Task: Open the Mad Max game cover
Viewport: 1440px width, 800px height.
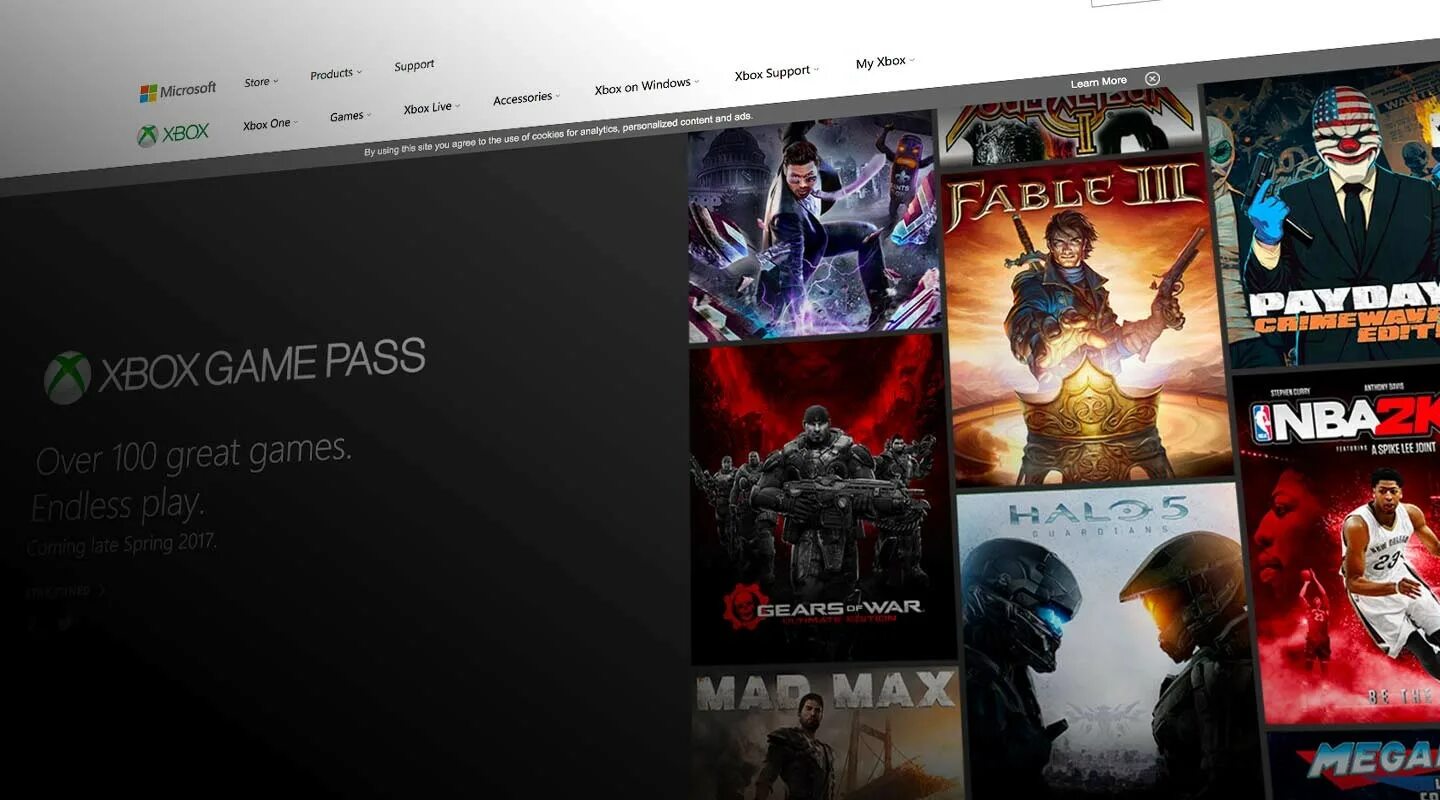Action: [827, 733]
